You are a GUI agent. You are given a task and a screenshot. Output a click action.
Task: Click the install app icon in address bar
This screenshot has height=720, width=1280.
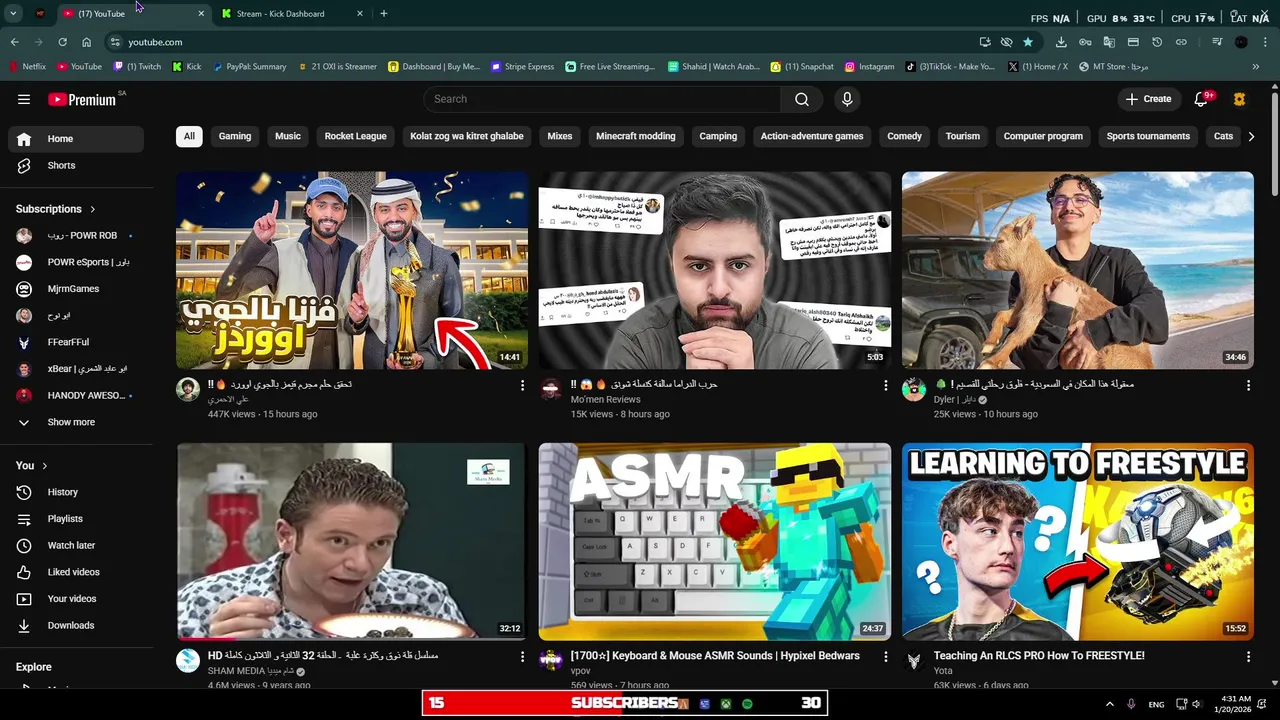985,42
